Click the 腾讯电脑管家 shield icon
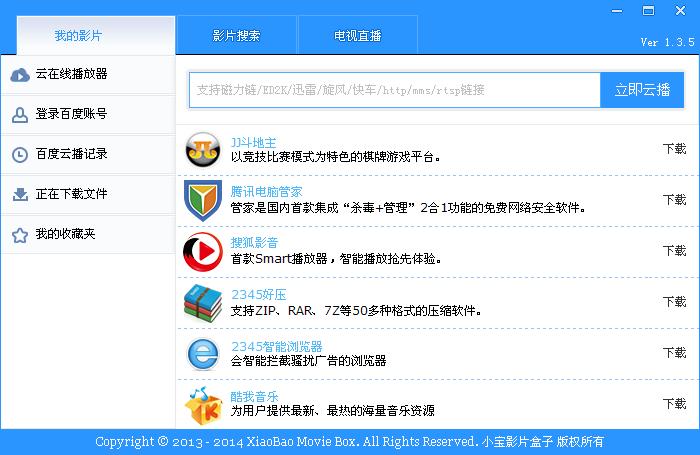The image size is (700, 455). [x=203, y=200]
